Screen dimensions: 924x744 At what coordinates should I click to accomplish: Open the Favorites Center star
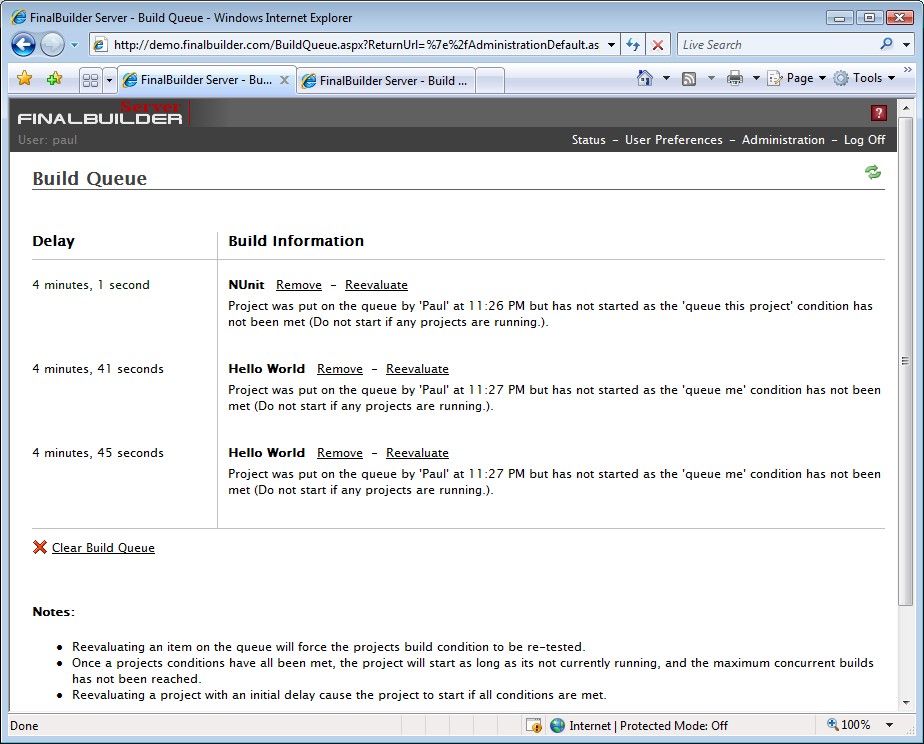[25, 78]
